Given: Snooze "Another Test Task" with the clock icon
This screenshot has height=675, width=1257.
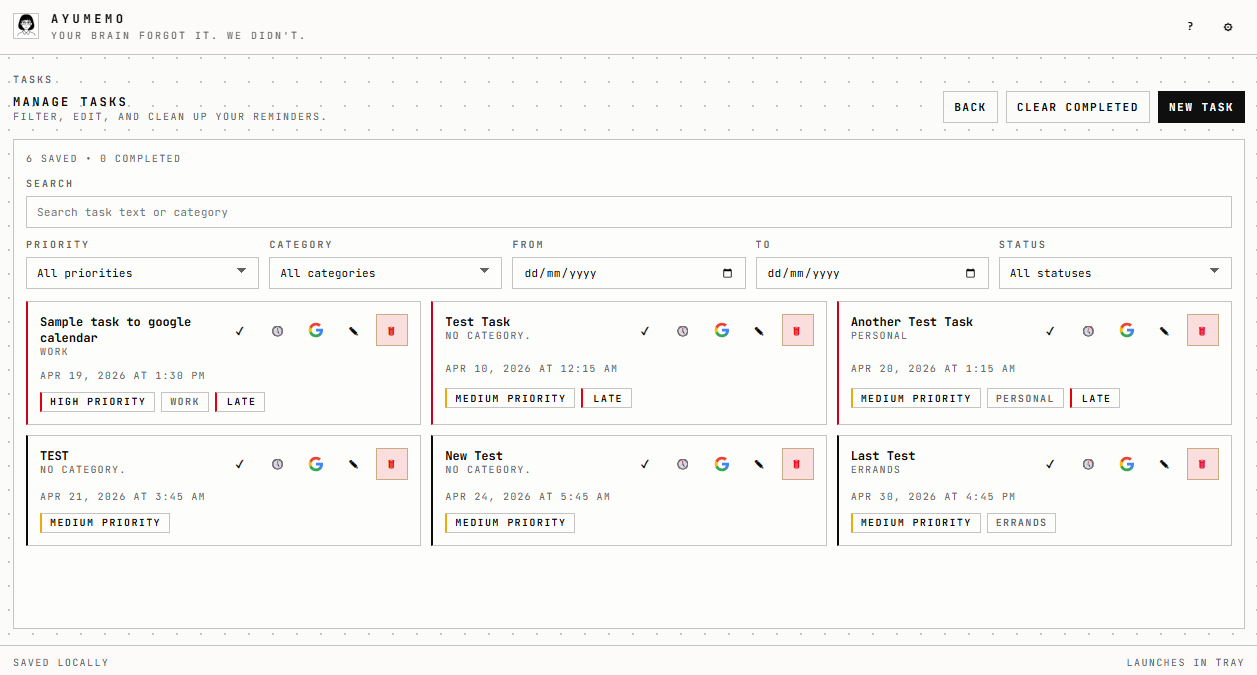Looking at the screenshot, I should click(x=1087, y=330).
